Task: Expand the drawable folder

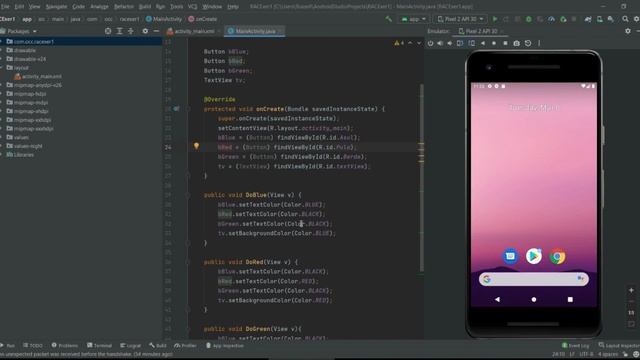Action: (2, 50)
